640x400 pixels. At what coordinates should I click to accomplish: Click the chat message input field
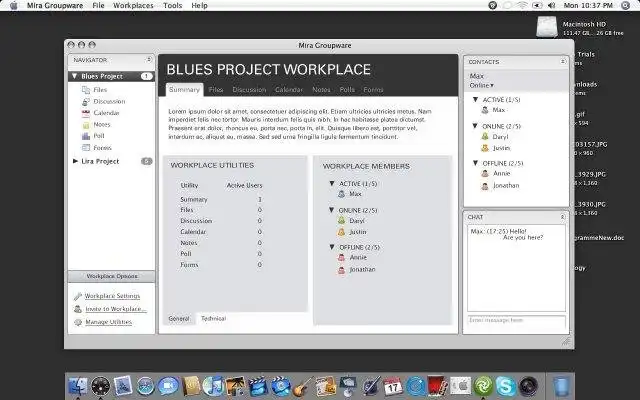516,320
